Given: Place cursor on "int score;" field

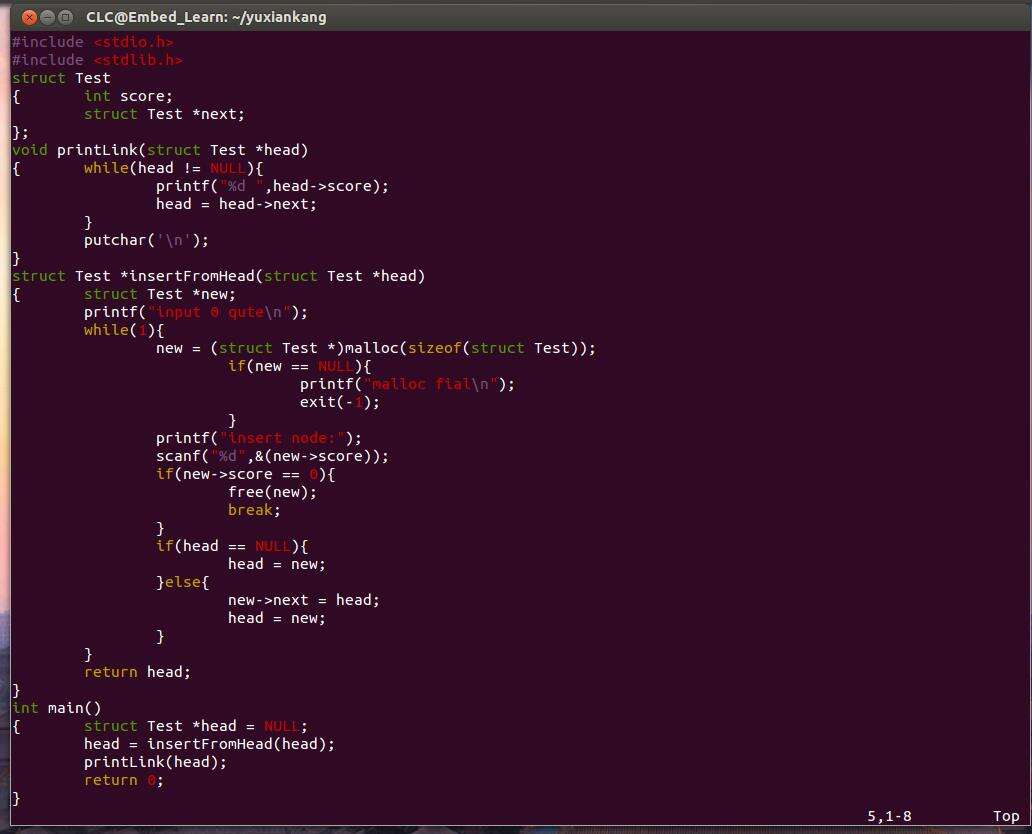Looking at the screenshot, I should point(128,96).
